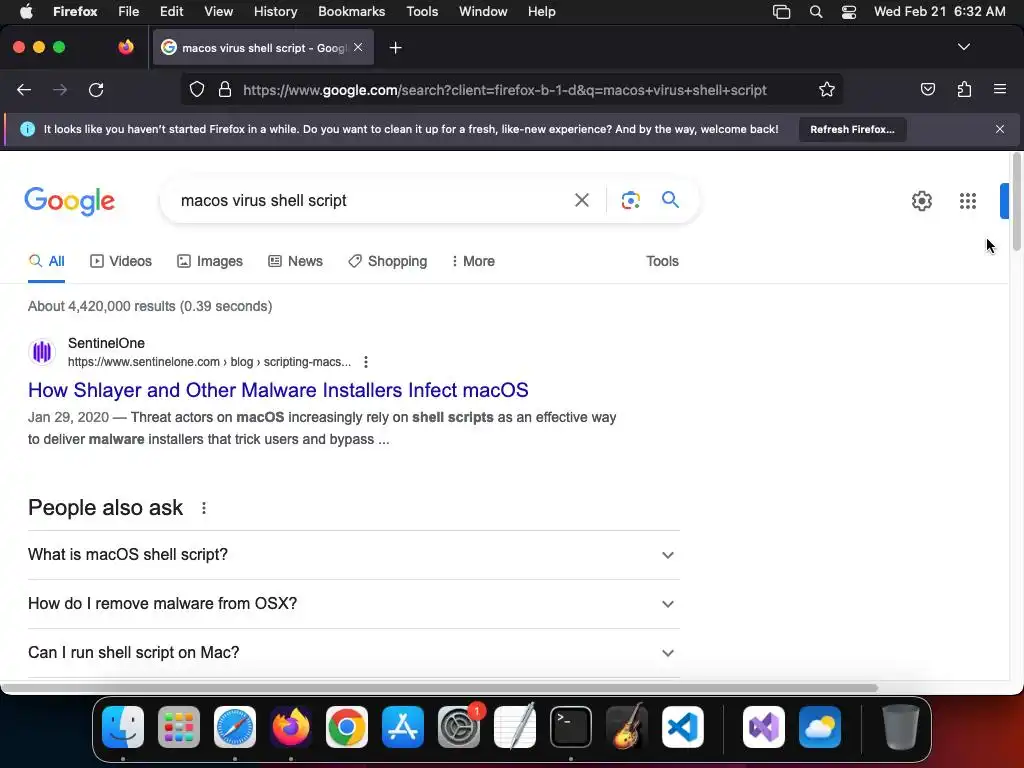This screenshot has width=1024, height=768.
Task: Open the History menu
Action: [275, 12]
